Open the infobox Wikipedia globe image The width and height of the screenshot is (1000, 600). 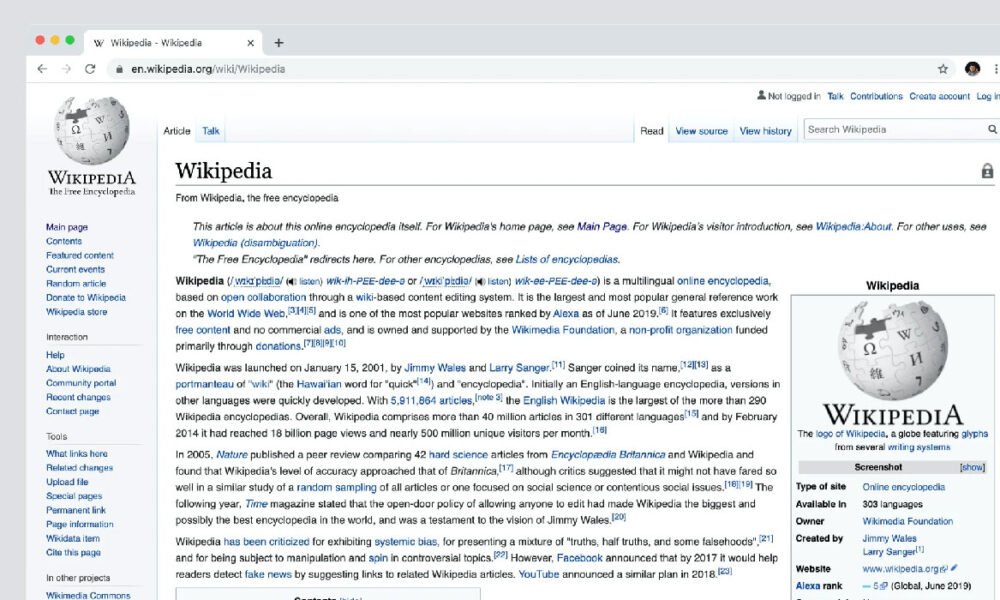click(892, 350)
